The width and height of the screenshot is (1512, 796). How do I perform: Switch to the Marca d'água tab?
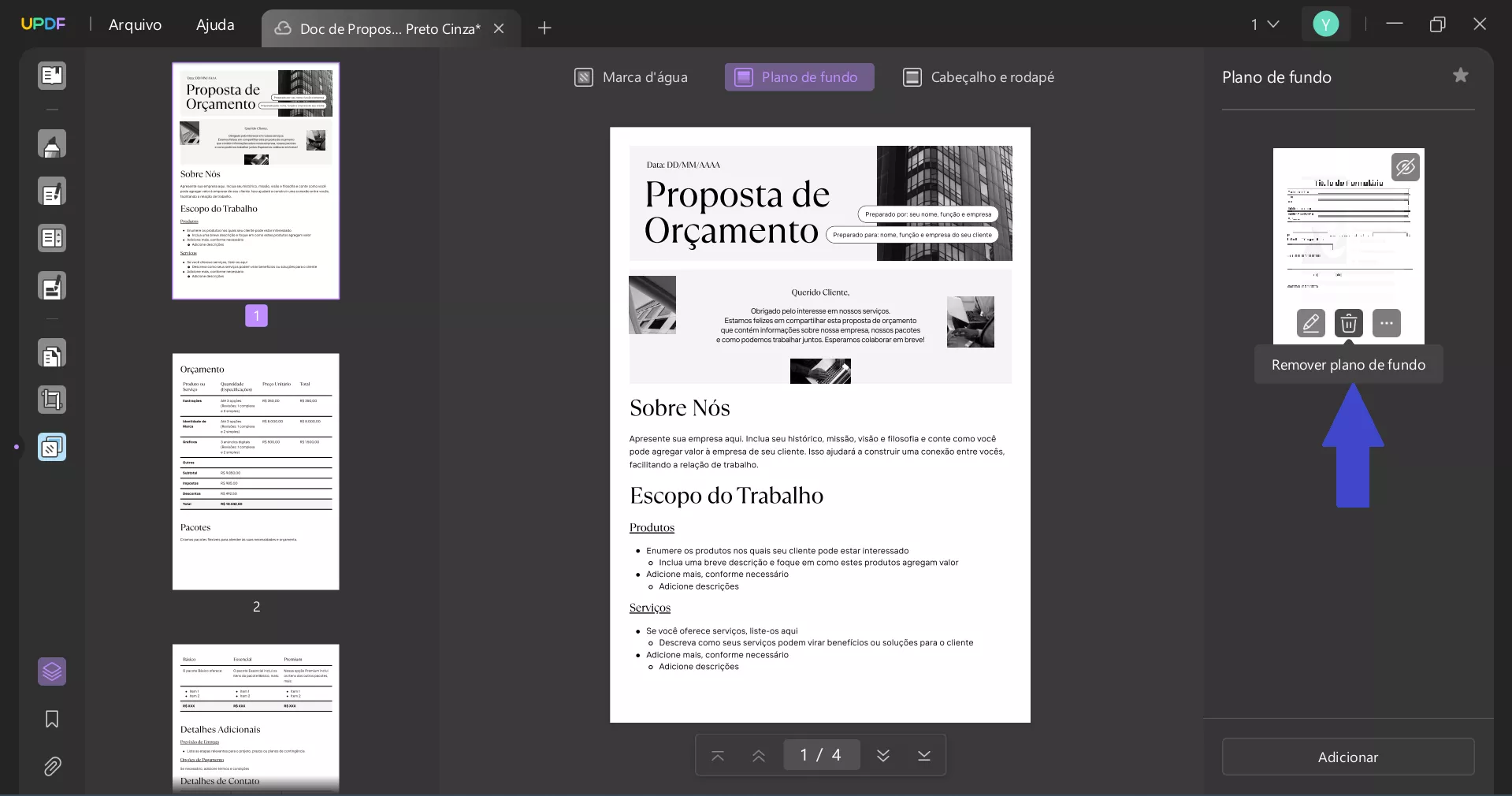(630, 77)
